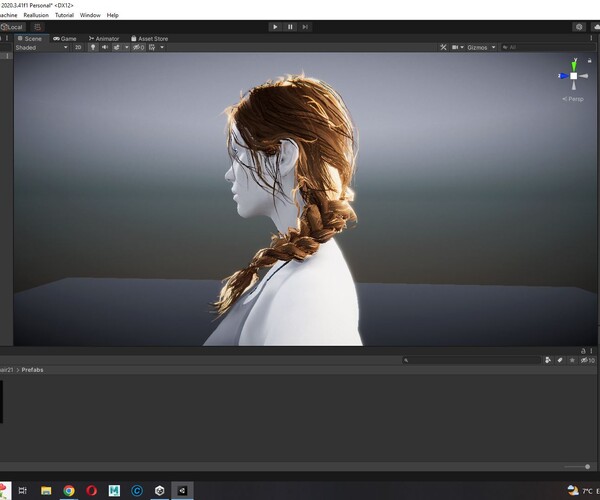Click the center cube of the orientation gizmo
Image resolution: width=600 pixels, height=500 pixels.
[x=574, y=76]
